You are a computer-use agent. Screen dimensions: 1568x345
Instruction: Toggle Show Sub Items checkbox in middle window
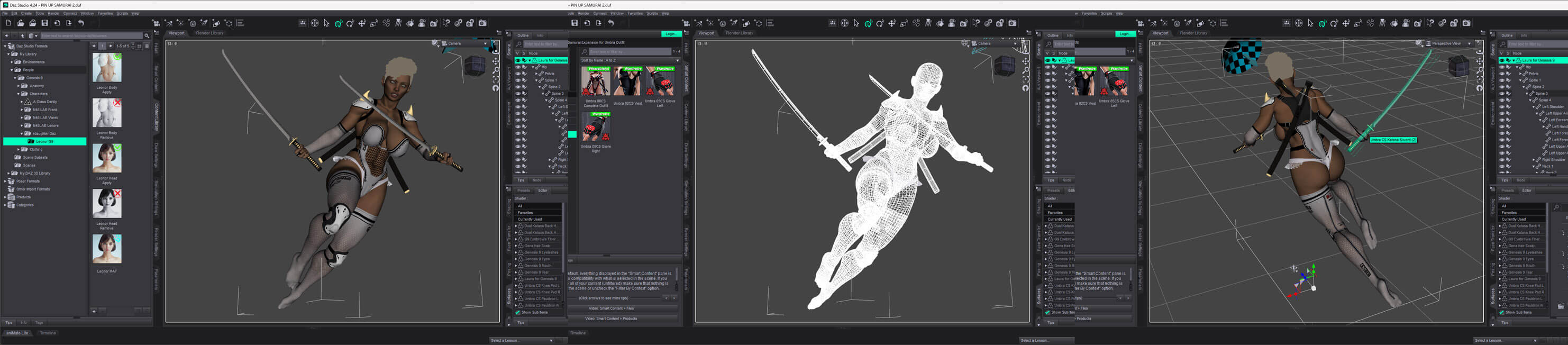[x=1047, y=312]
